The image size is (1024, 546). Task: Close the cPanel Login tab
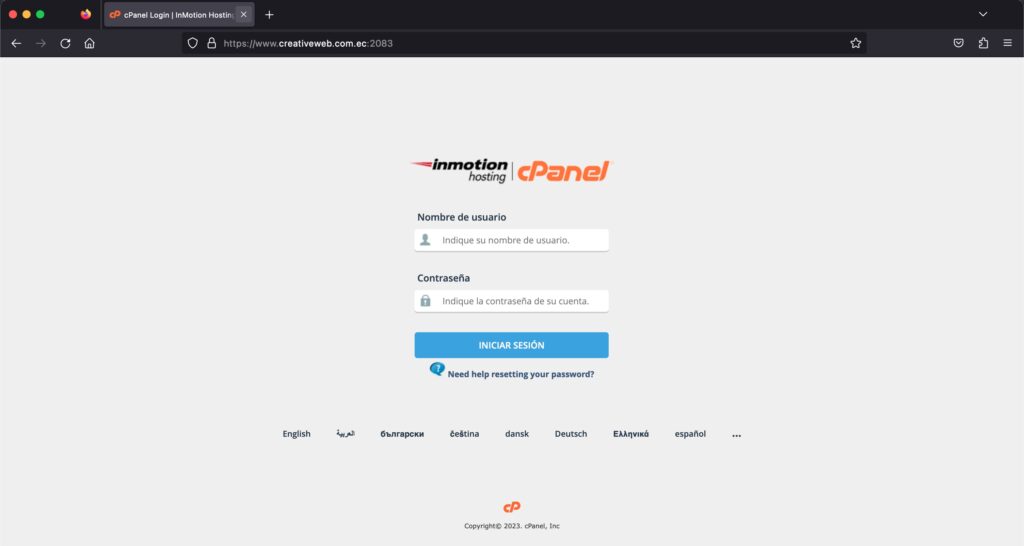[x=244, y=14]
